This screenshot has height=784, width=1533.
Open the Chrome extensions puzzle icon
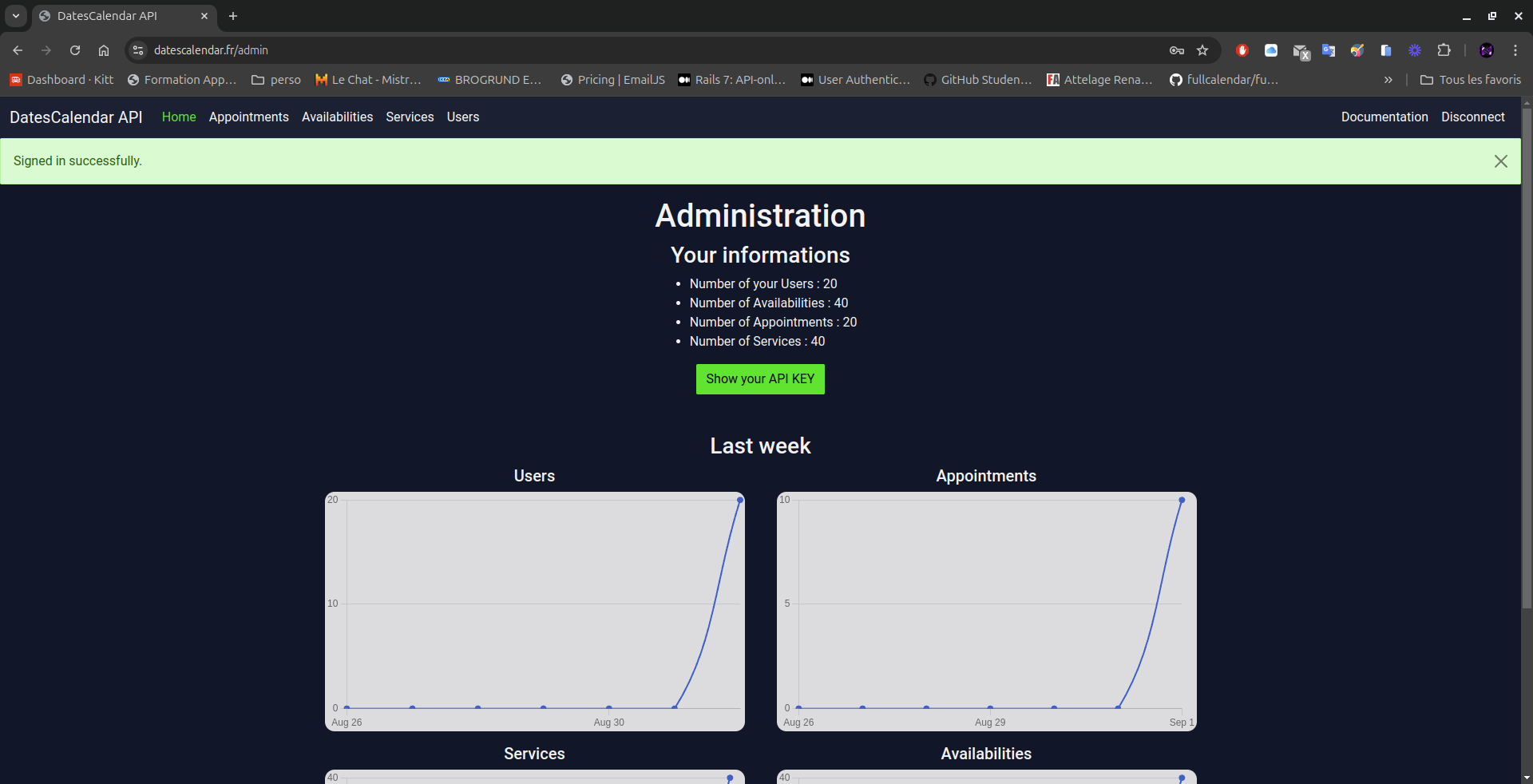point(1444,50)
